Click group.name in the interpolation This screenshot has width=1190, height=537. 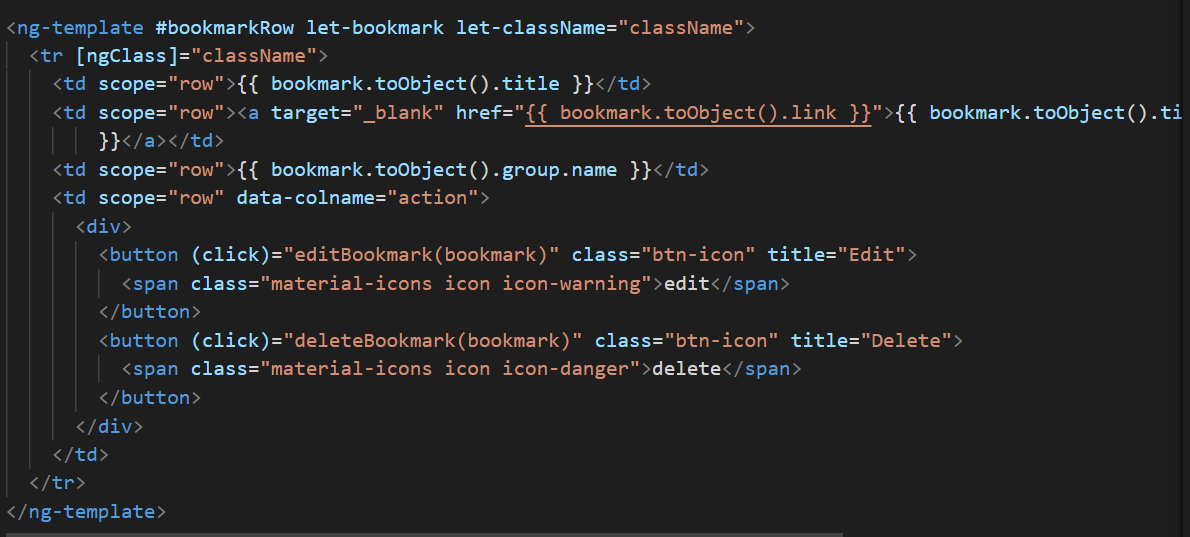point(559,170)
